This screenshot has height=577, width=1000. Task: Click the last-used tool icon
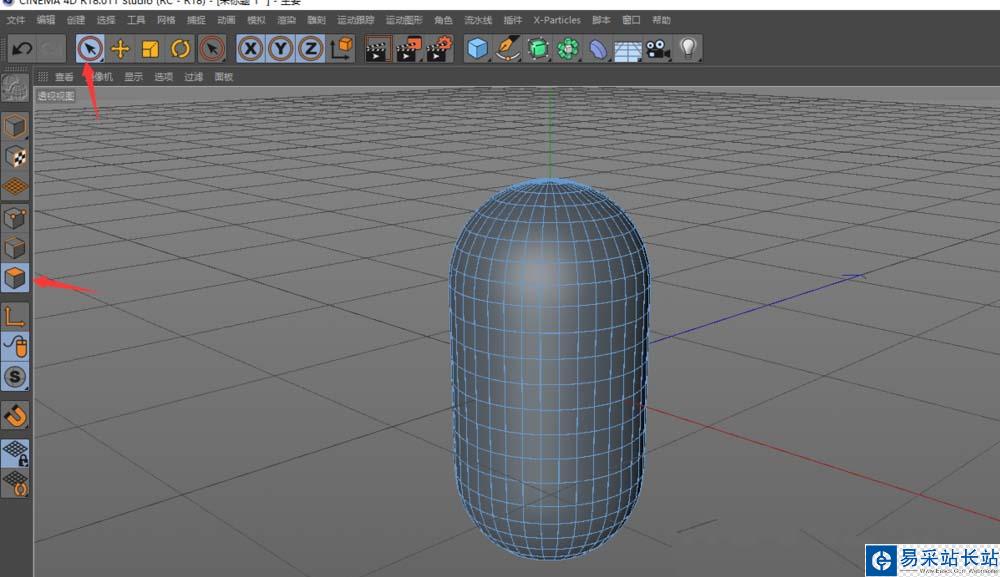point(212,48)
